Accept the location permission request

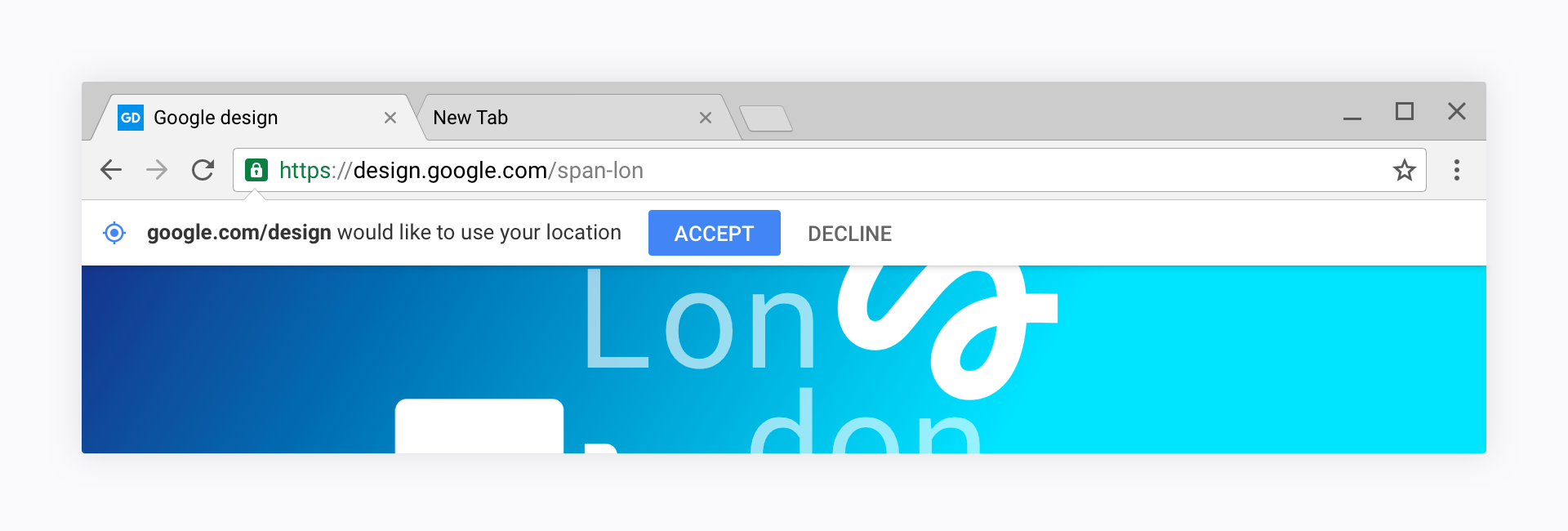(715, 233)
